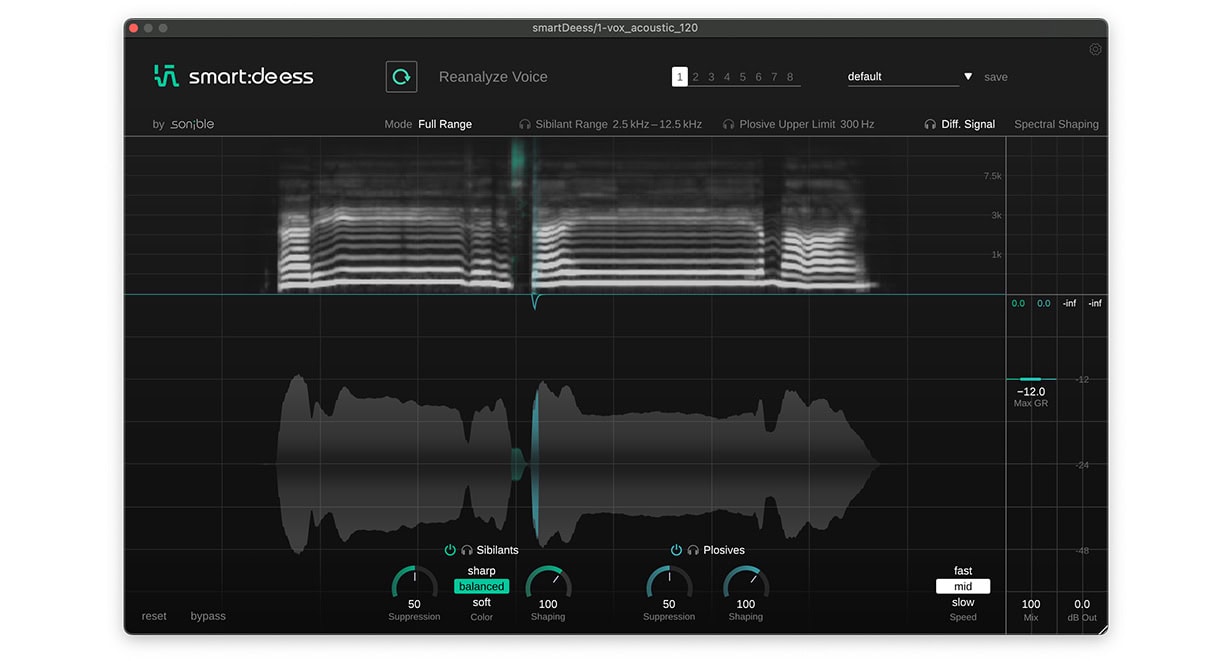Viewport: 1232px width, 661px height.
Task: Select the sharp color option
Action: 481,571
